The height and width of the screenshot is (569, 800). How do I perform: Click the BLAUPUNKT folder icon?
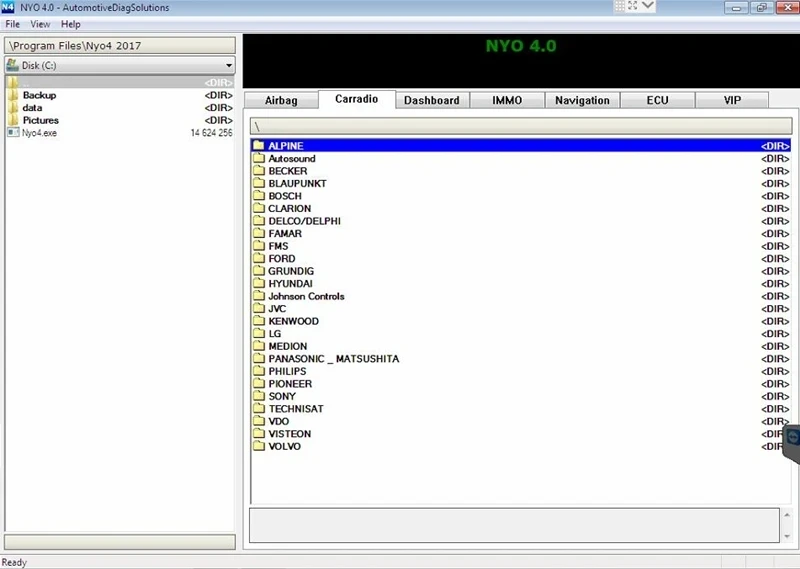pos(259,183)
